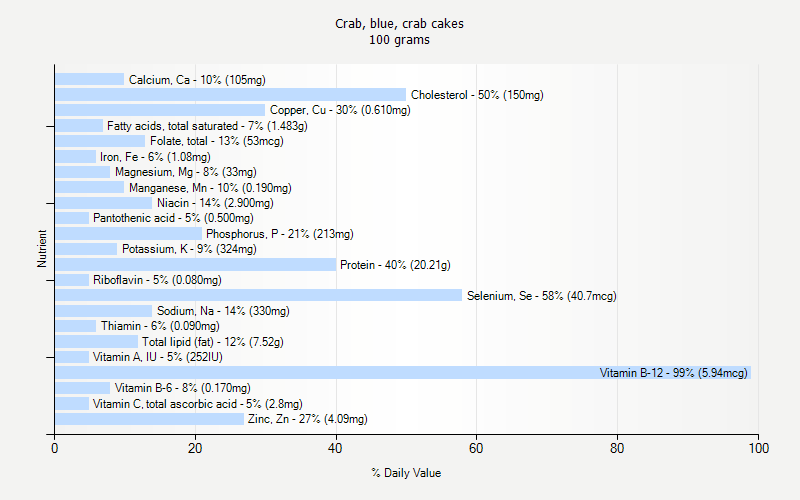Select Magnesium, Mg - 8% (33mg) label
800x500 pixels.
pos(186,172)
